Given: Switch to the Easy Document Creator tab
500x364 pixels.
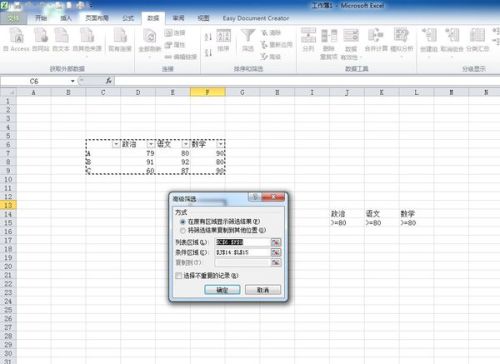Looking at the screenshot, I should pyautogui.click(x=256, y=18).
